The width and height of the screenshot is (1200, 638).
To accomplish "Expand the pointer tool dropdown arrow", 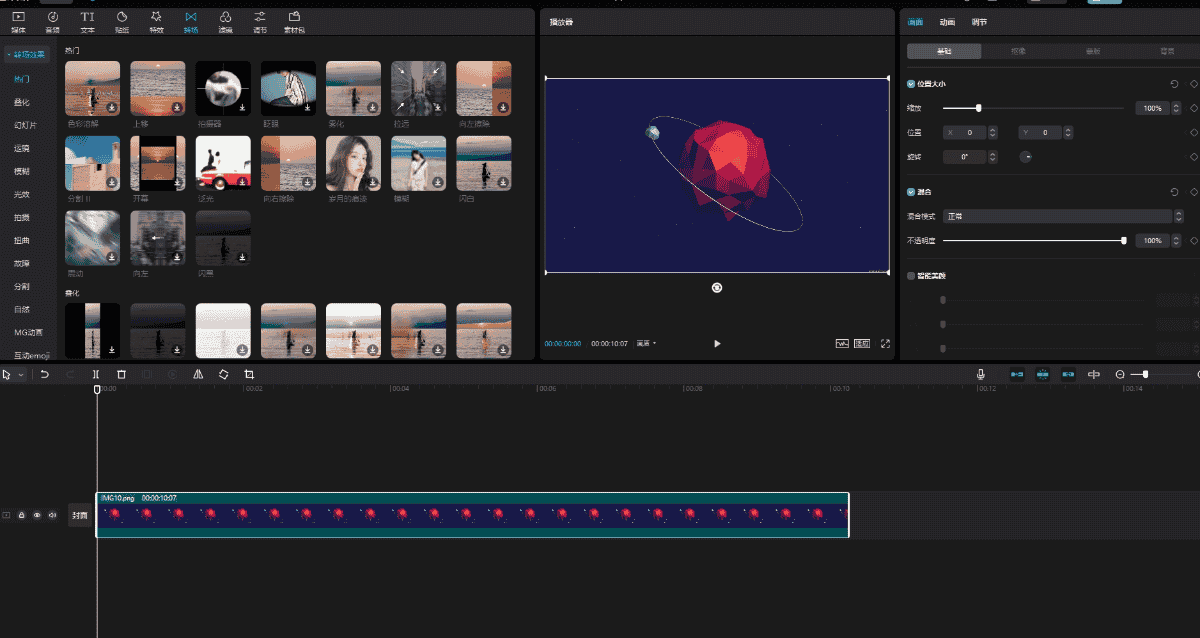I will point(21,374).
